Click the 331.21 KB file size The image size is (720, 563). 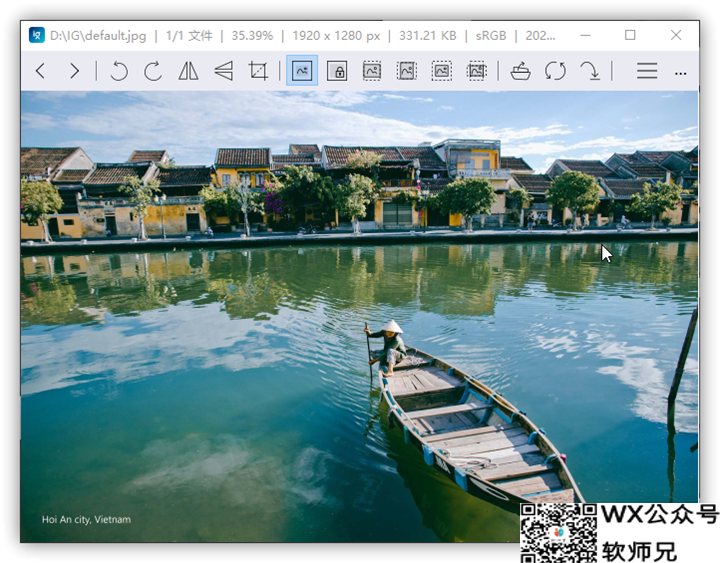pos(428,36)
